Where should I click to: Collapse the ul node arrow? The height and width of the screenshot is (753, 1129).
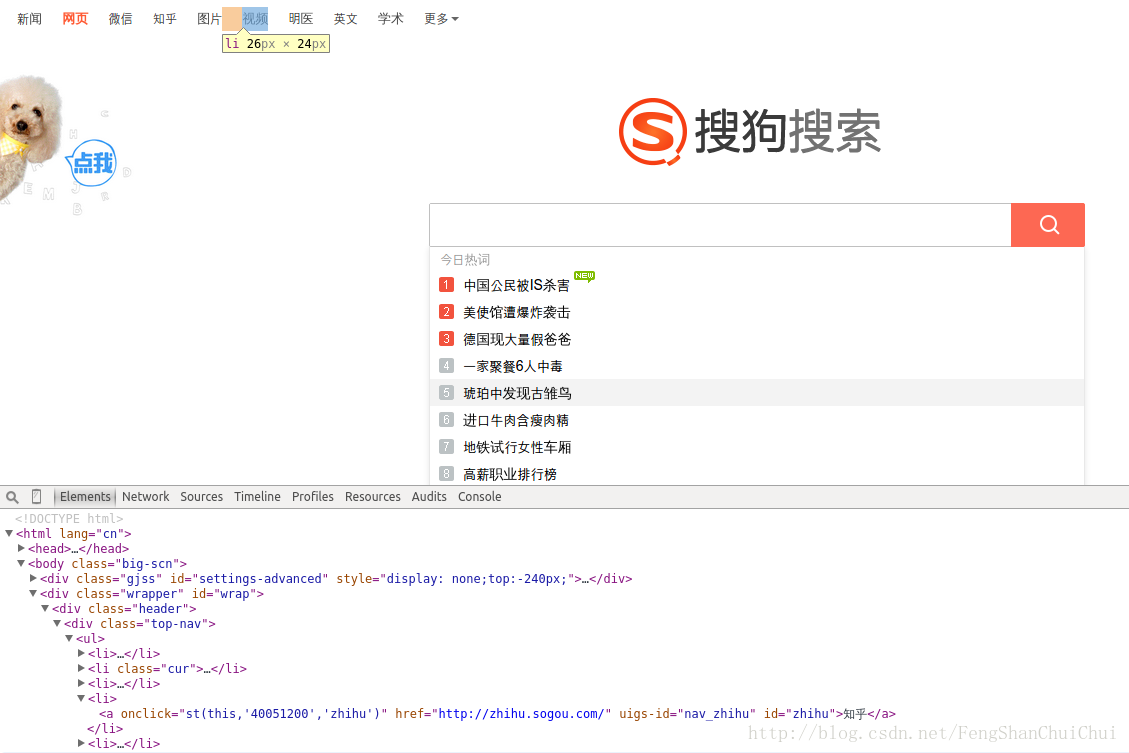69,639
